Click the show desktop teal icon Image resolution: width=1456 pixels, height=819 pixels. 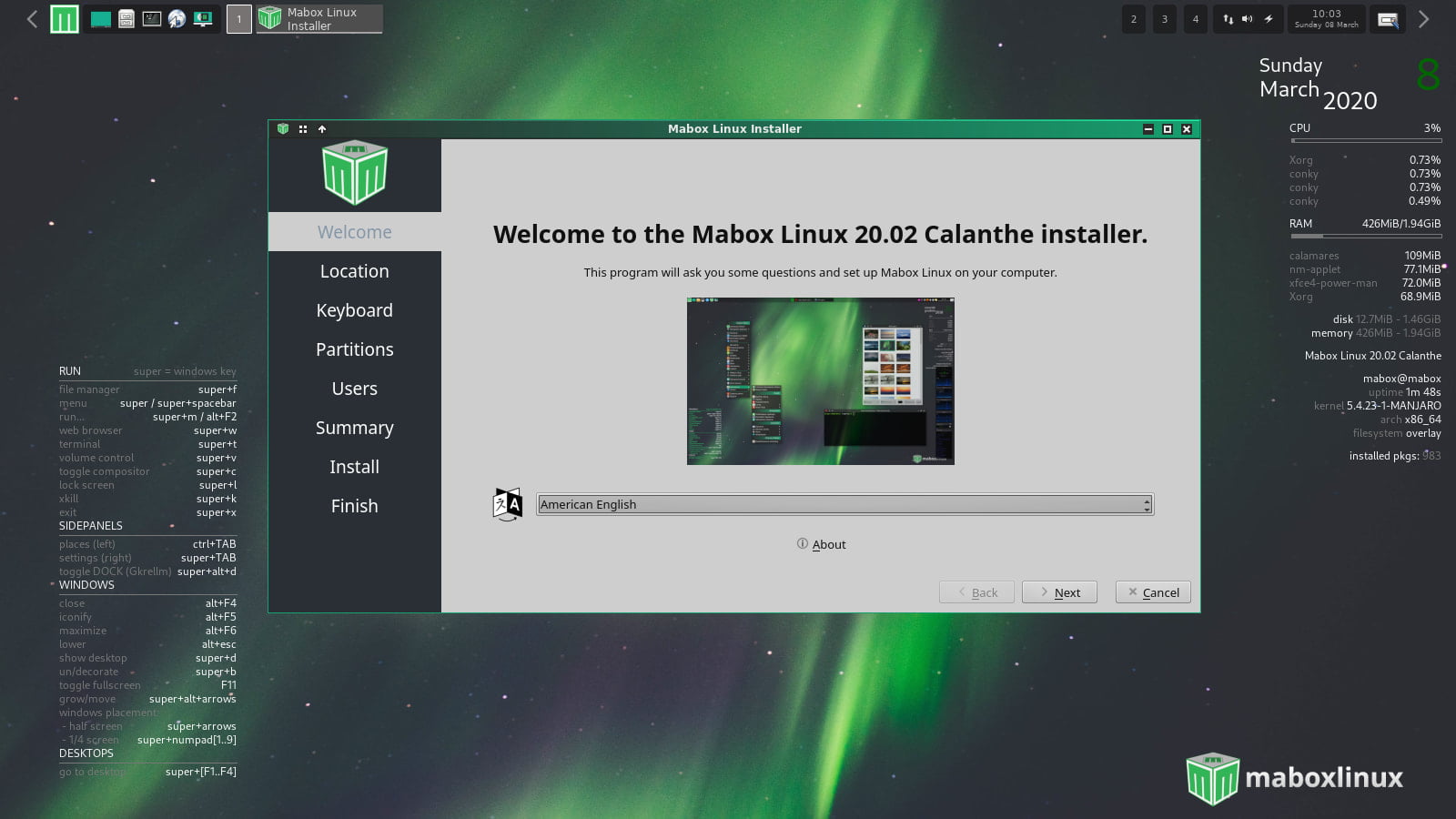pyautogui.click(x=101, y=19)
